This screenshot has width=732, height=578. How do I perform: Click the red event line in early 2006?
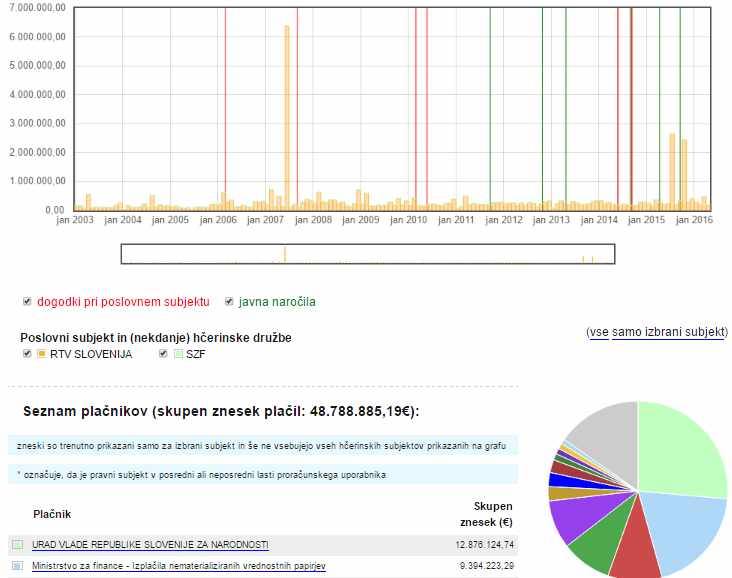(x=226, y=100)
